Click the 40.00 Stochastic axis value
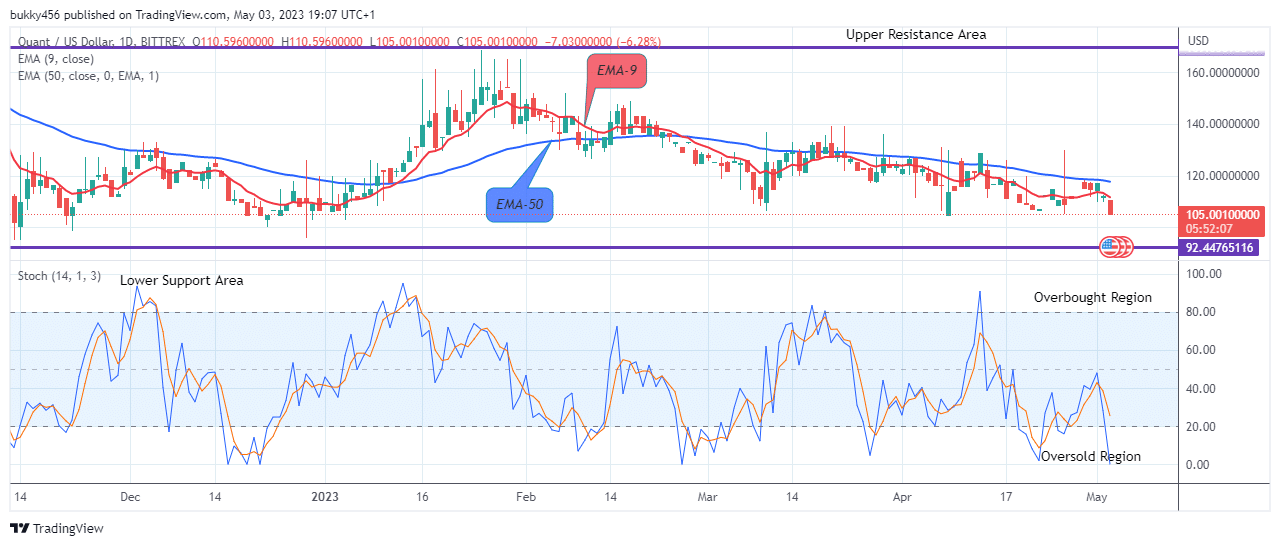The image size is (1280, 546). click(1201, 388)
